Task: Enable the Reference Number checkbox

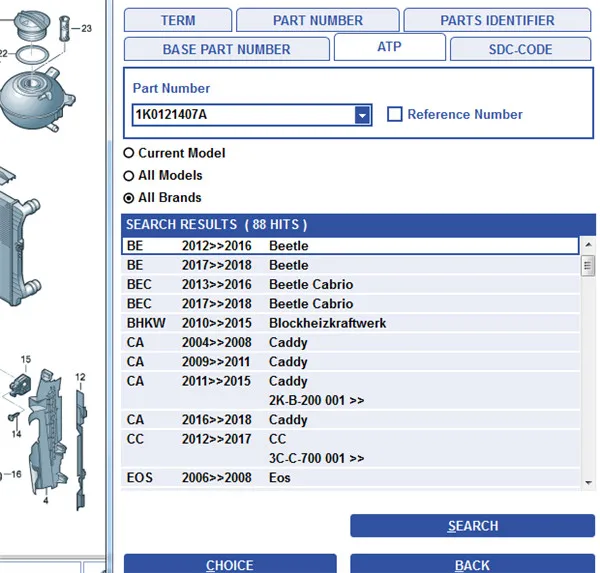Action: (x=395, y=114)
